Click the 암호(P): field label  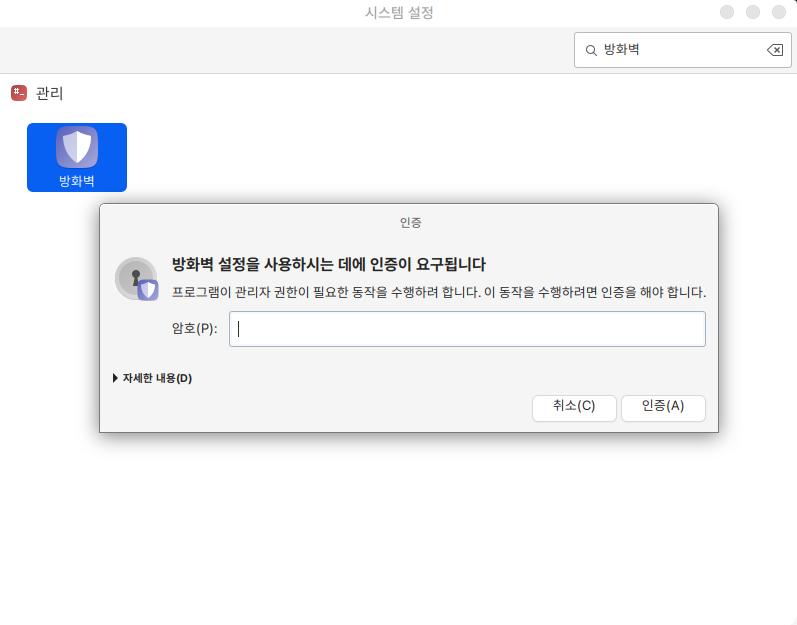coord(194,329)
